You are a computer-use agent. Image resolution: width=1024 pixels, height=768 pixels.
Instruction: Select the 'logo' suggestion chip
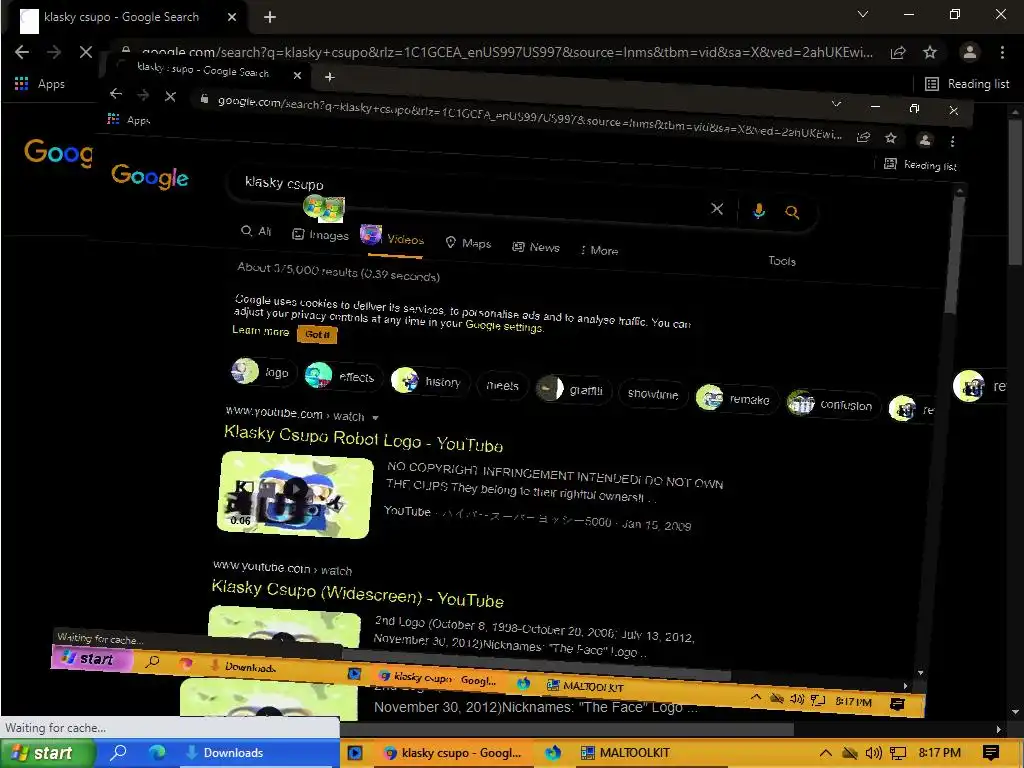click(x=264, y=372)
